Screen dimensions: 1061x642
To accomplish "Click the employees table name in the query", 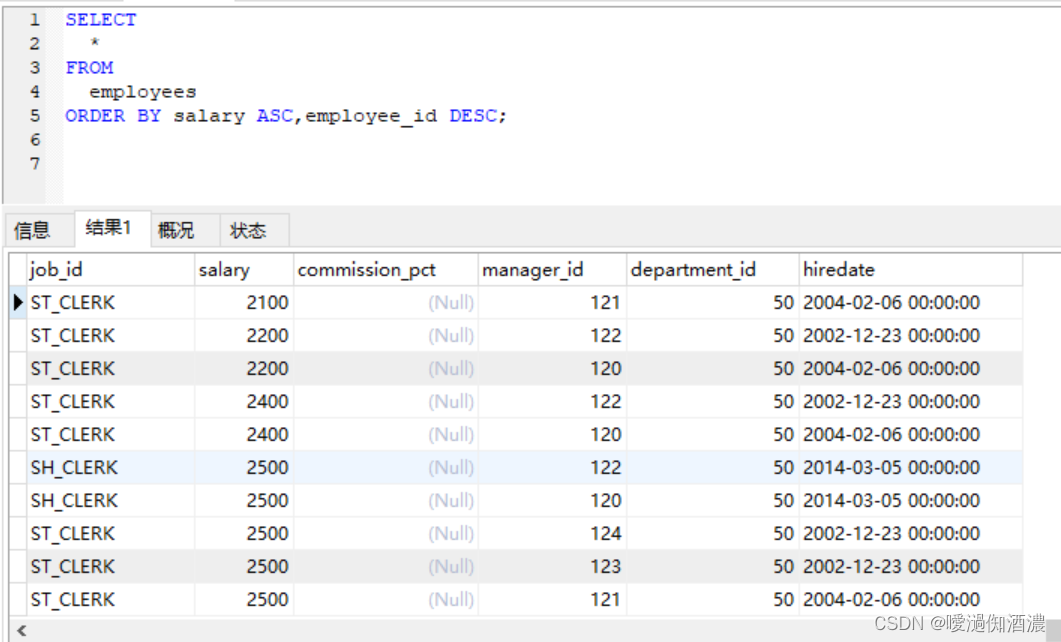I will [x=142, y=91].
